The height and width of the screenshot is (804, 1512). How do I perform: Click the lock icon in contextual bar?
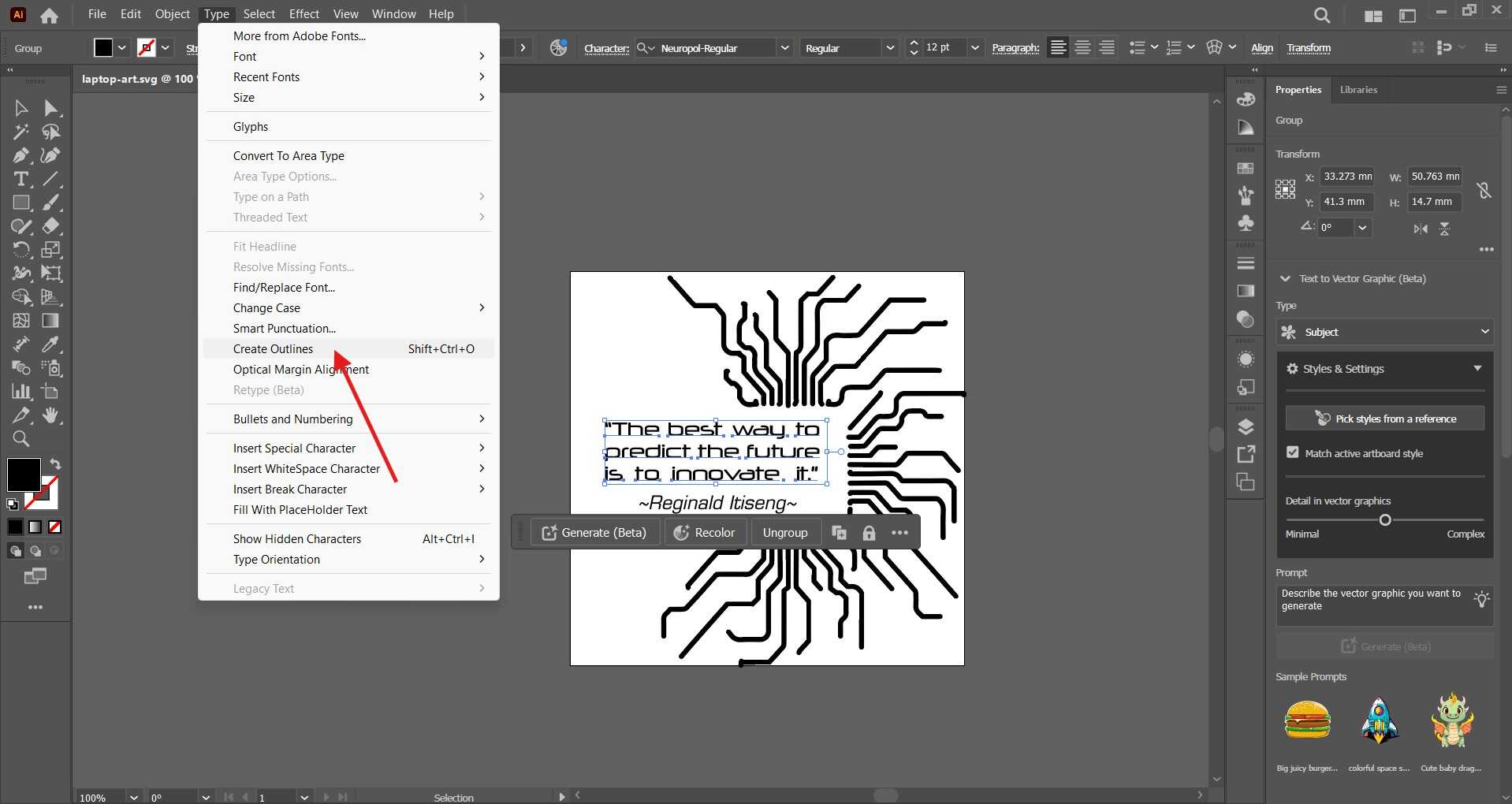[869, 533]
